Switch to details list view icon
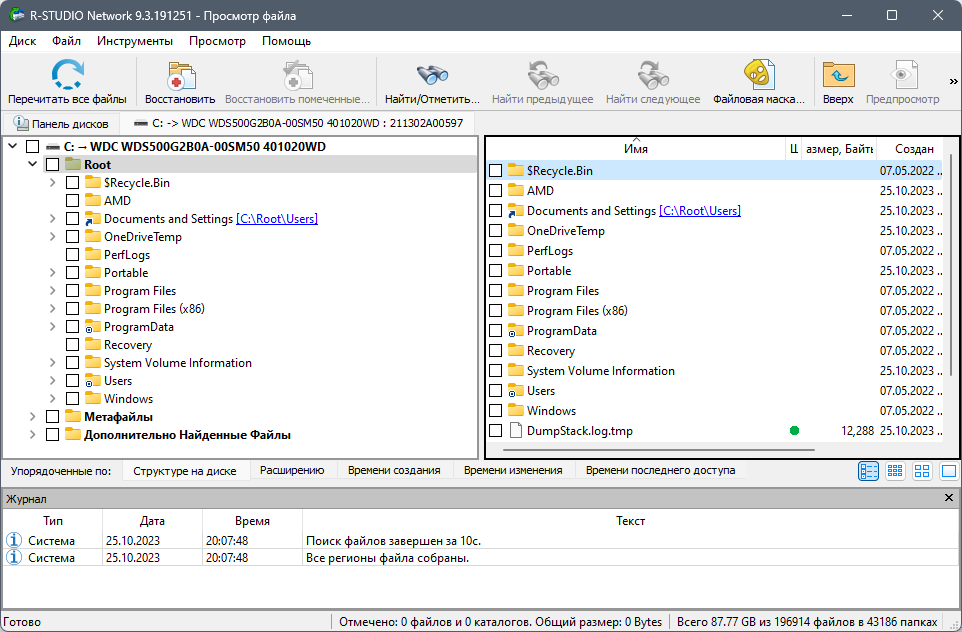 (x=868, y=471)
